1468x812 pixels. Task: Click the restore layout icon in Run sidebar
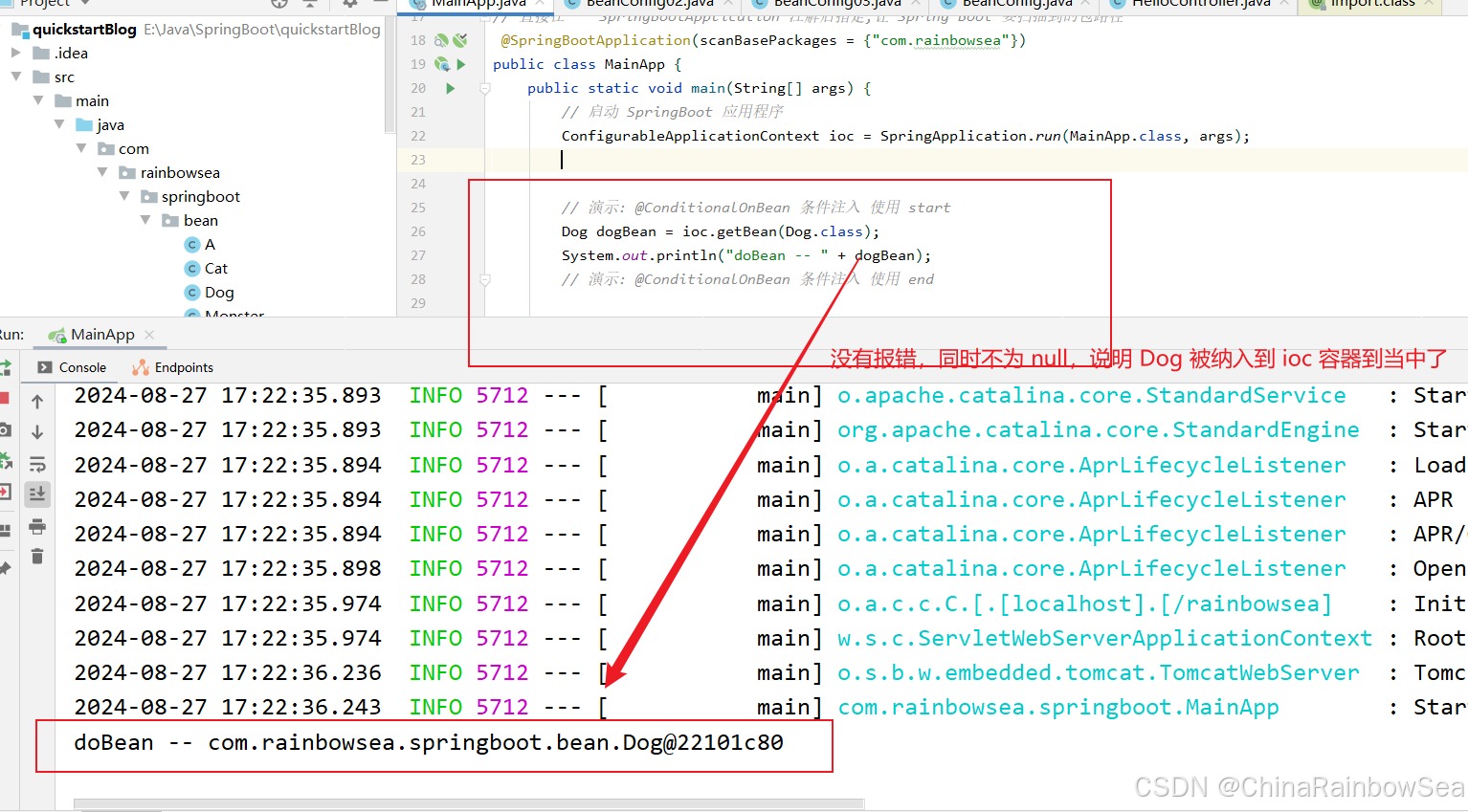click(x=5, y=531)
